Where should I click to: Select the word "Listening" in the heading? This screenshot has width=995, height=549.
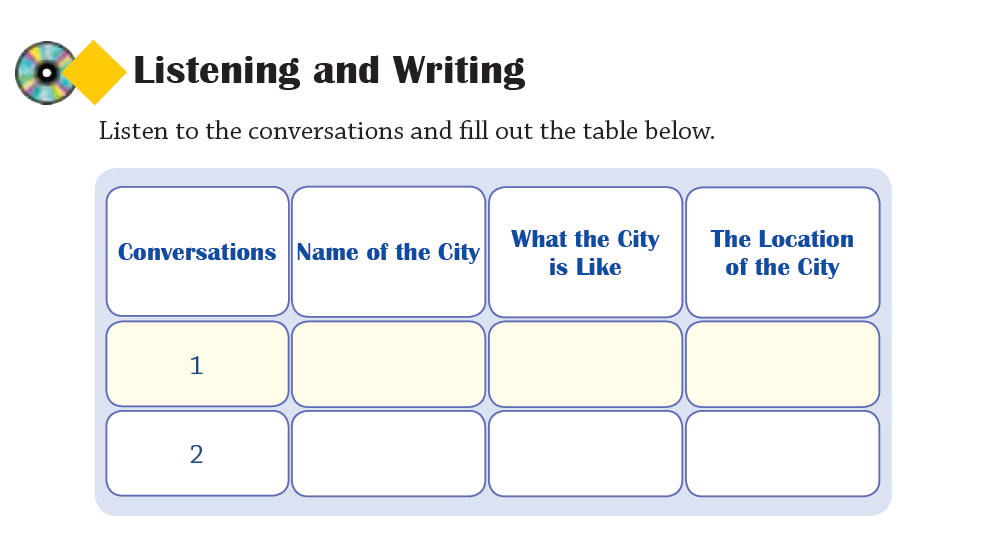(x=216, y=71)
